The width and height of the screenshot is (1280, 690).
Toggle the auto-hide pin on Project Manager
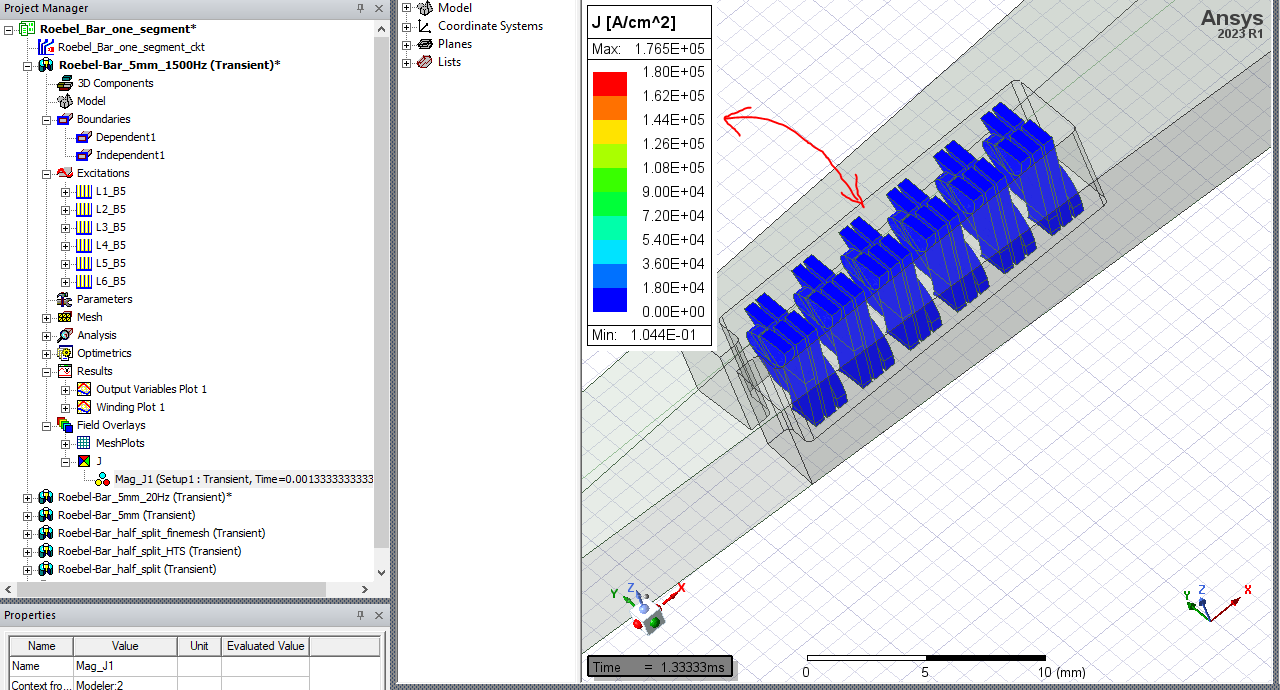point(359,8)
